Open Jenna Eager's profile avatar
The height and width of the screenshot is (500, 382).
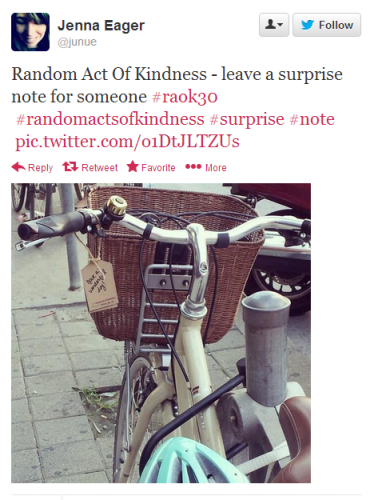click(x=30, y=32)
